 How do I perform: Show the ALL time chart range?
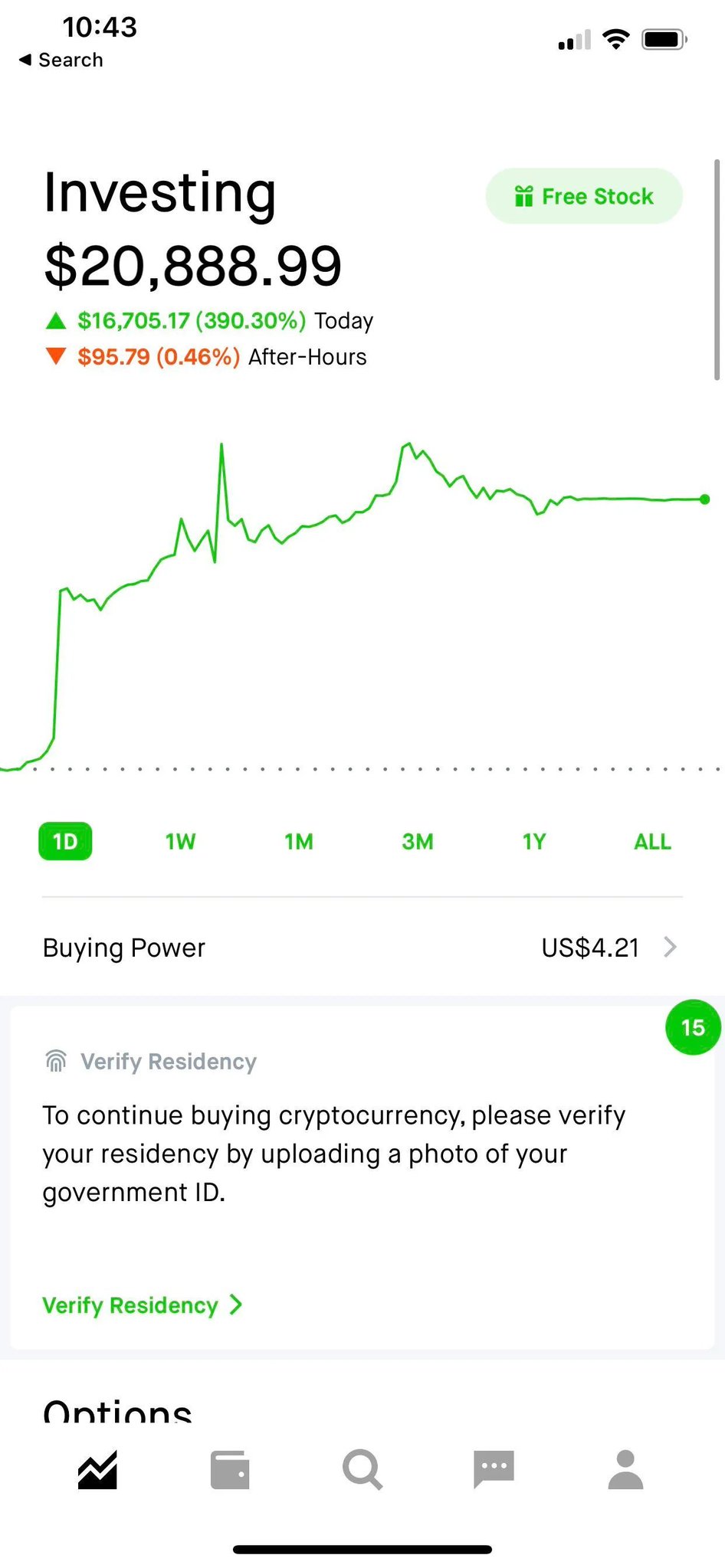point(652,842)
